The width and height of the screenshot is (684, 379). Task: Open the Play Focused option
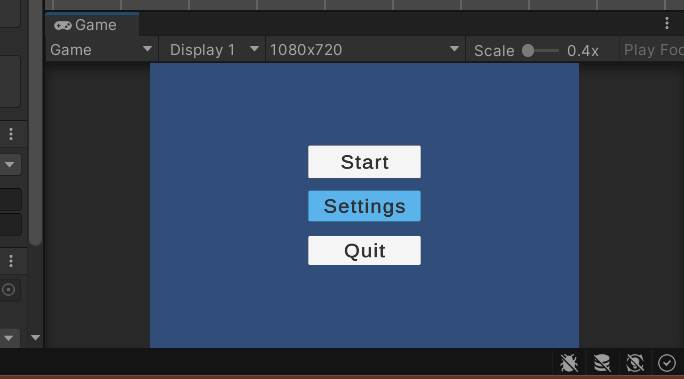(653, 50)
